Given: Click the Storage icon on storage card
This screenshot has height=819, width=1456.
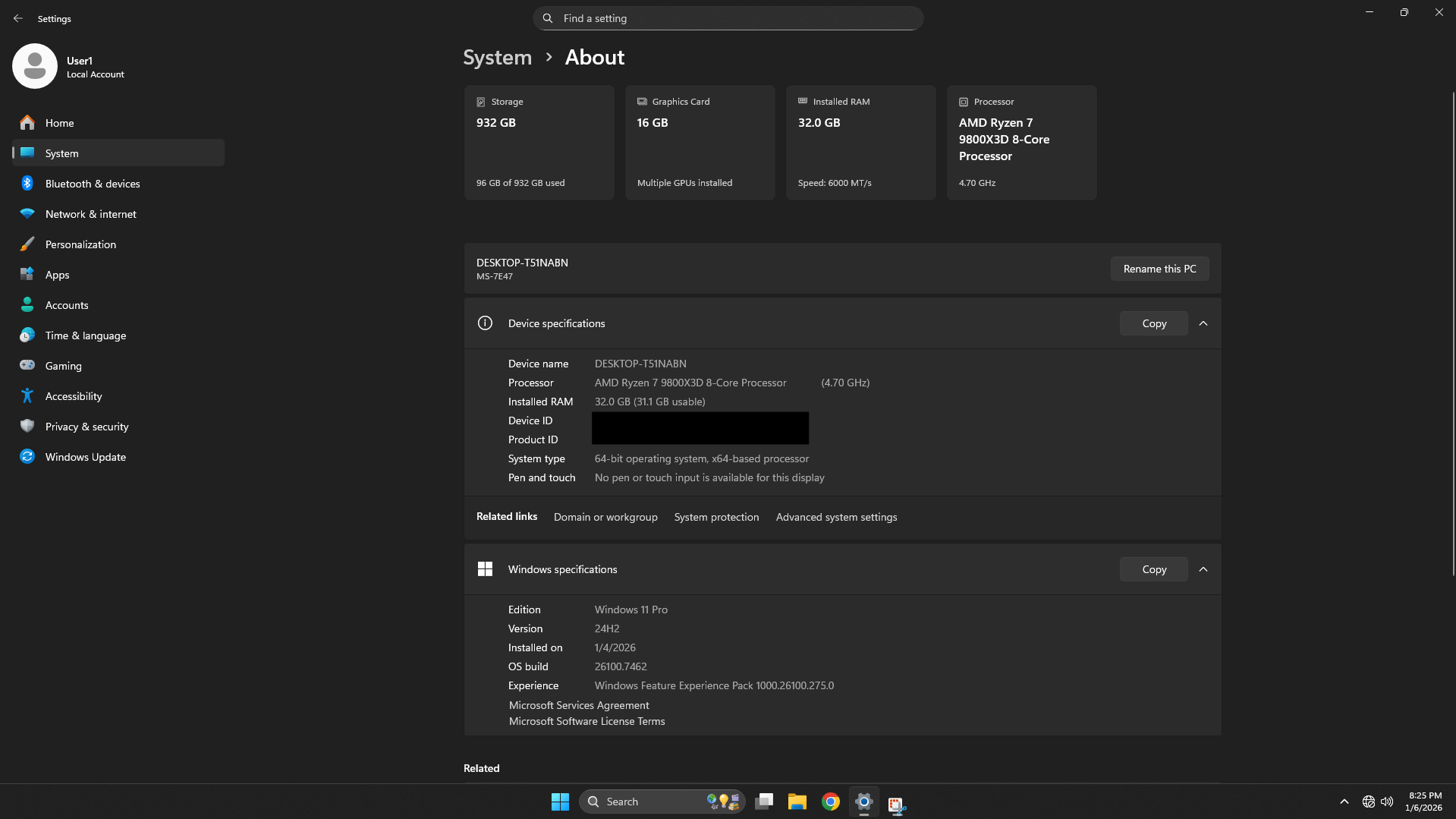Looking at the screenshot, I should 480,102.
